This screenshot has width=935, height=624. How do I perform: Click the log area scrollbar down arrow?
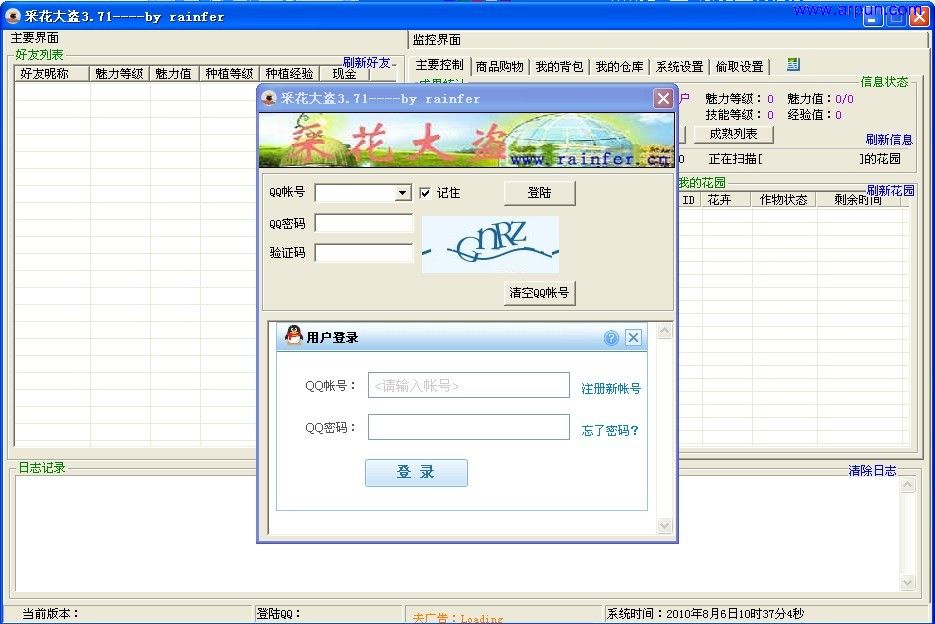point(907,582)
